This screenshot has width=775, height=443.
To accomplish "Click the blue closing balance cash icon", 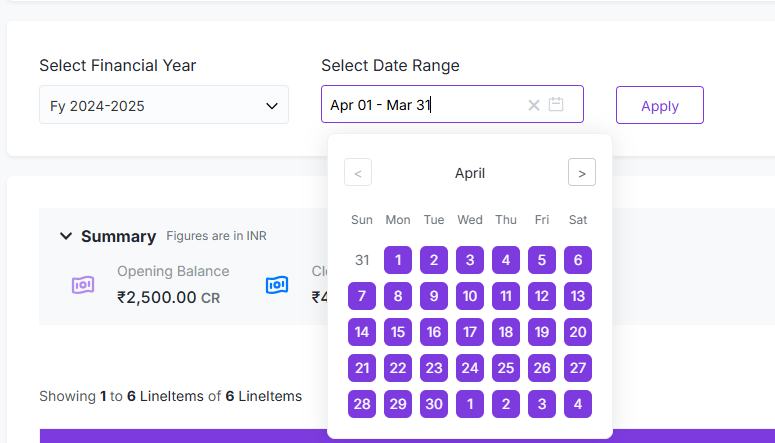I will tap(277, 285).
